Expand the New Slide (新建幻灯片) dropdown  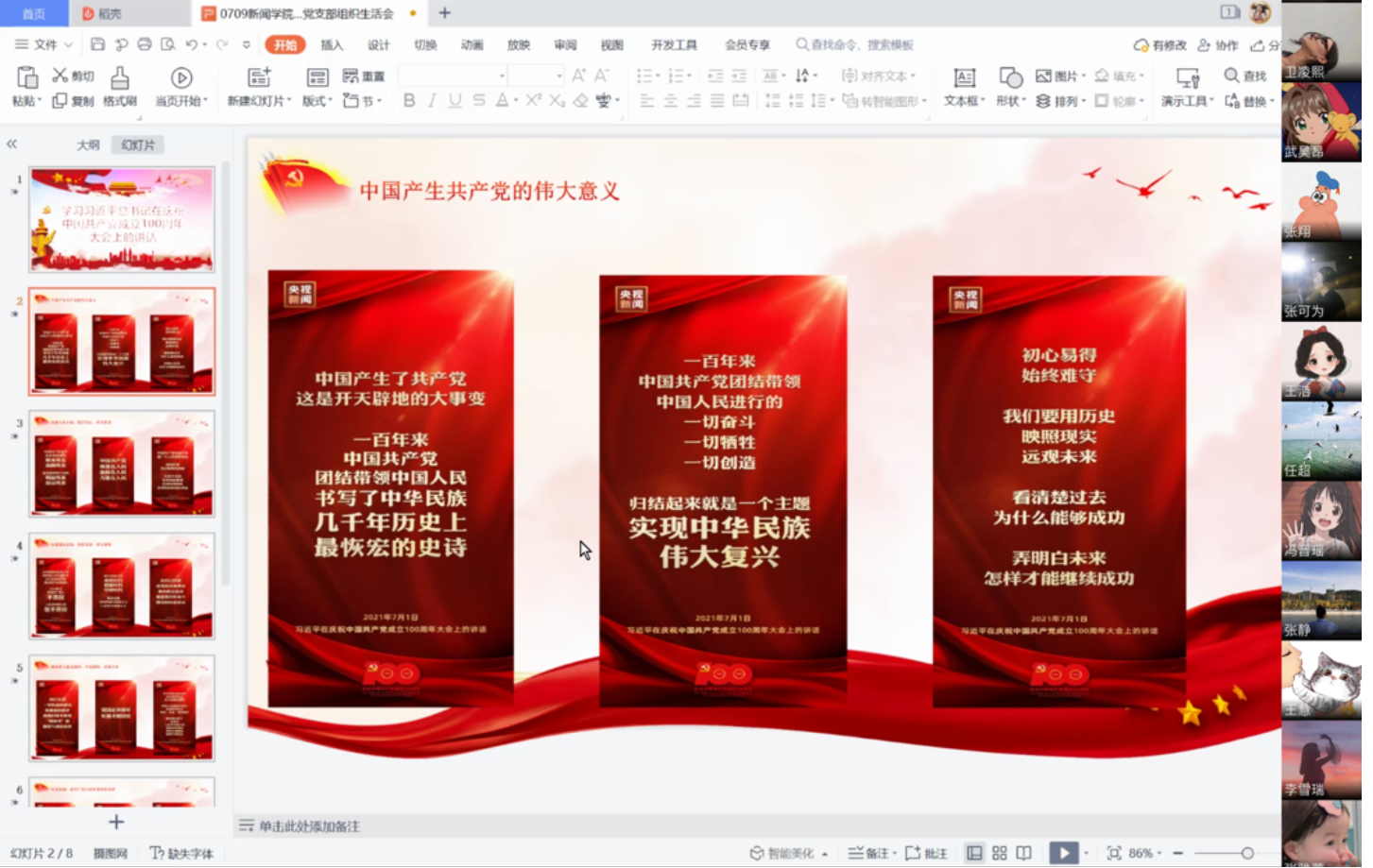pyautogui.click(x=288, y=101)
